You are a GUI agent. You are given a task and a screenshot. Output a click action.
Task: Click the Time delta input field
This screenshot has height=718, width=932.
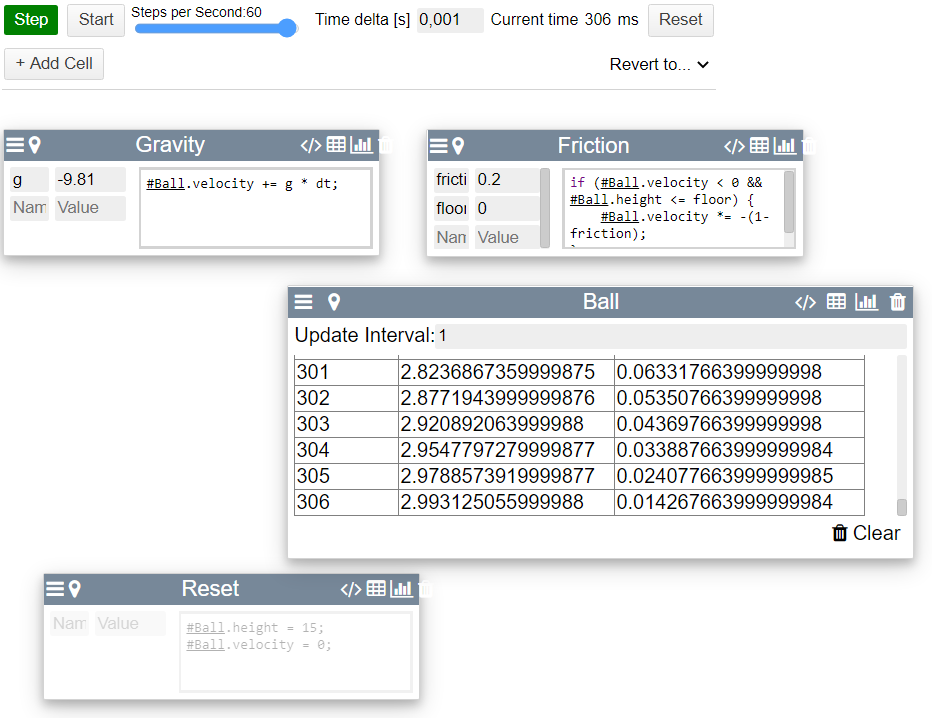coord(449,20)
